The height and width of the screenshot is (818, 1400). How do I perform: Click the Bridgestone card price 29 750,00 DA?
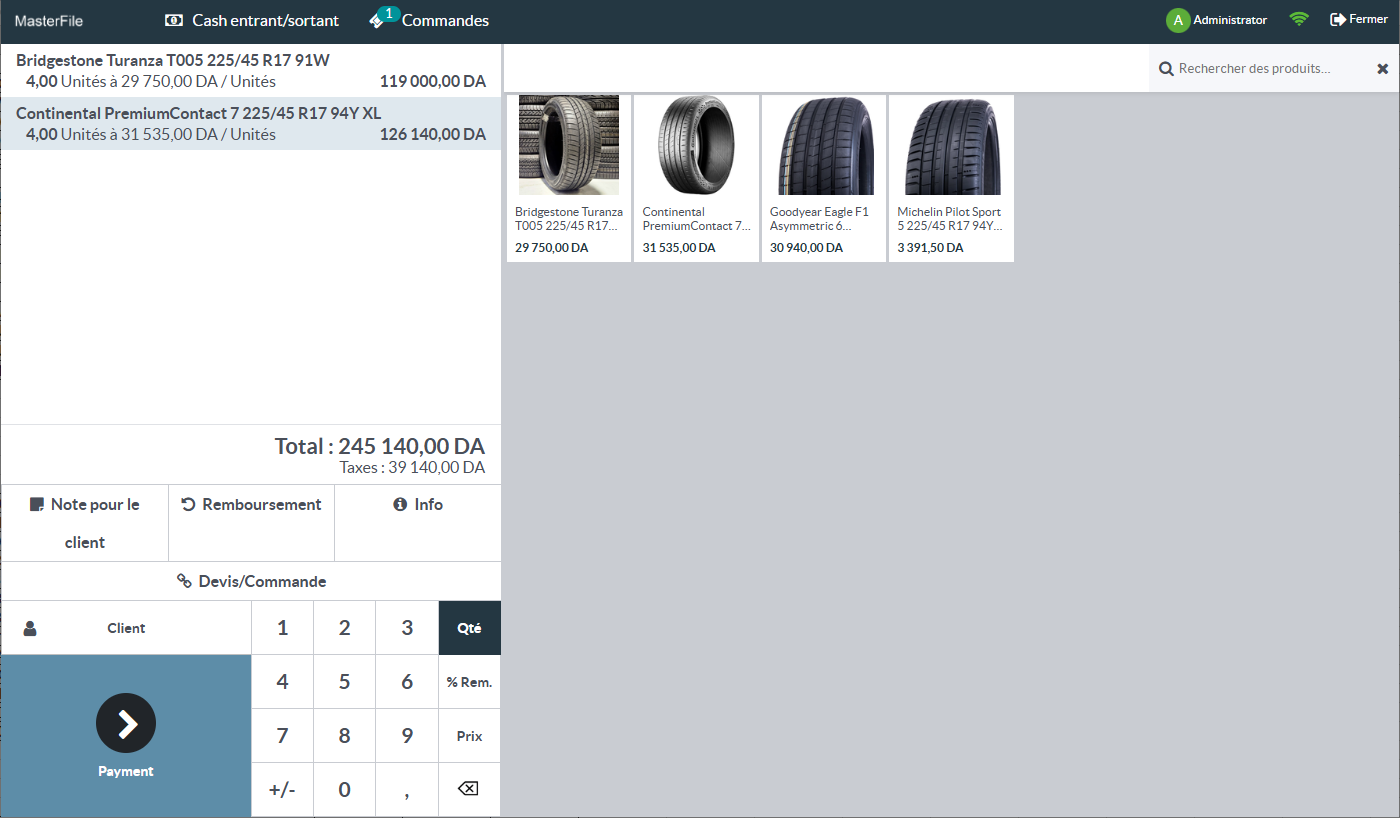(x=552, y=248)
